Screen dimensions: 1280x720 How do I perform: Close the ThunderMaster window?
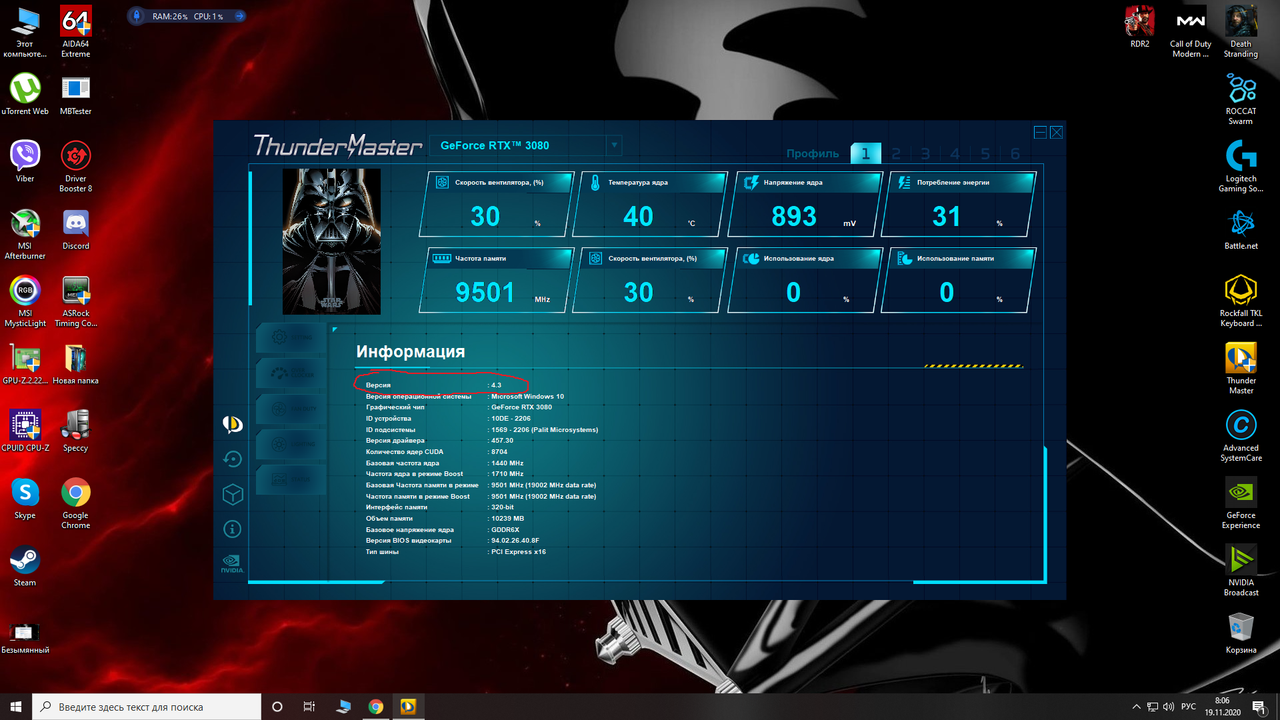pos(1056,132)
